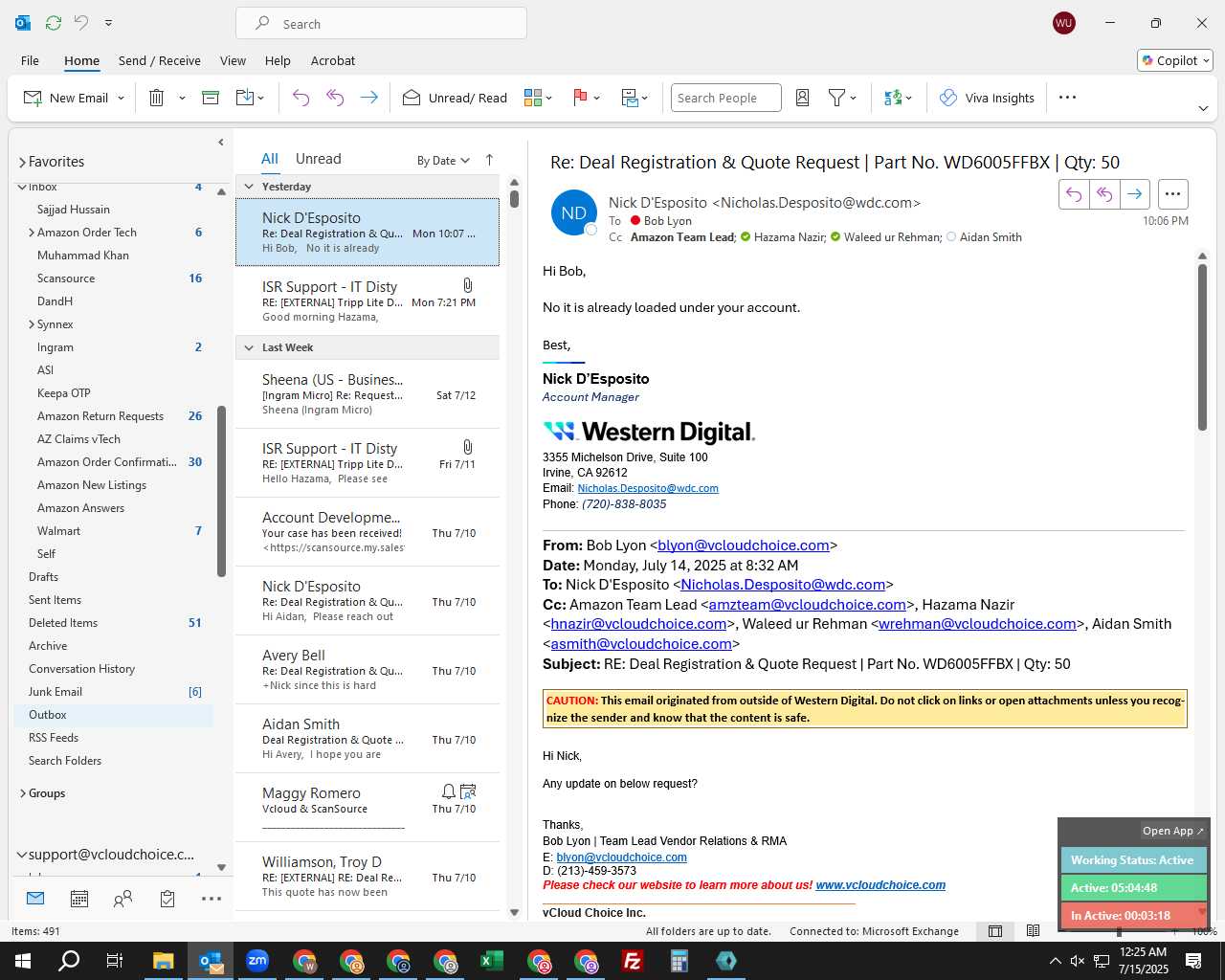Open www.vcloudchoice.com website link
This screenshot has height=980, width=1225.
pyautogui.click(x=880, y=885)
